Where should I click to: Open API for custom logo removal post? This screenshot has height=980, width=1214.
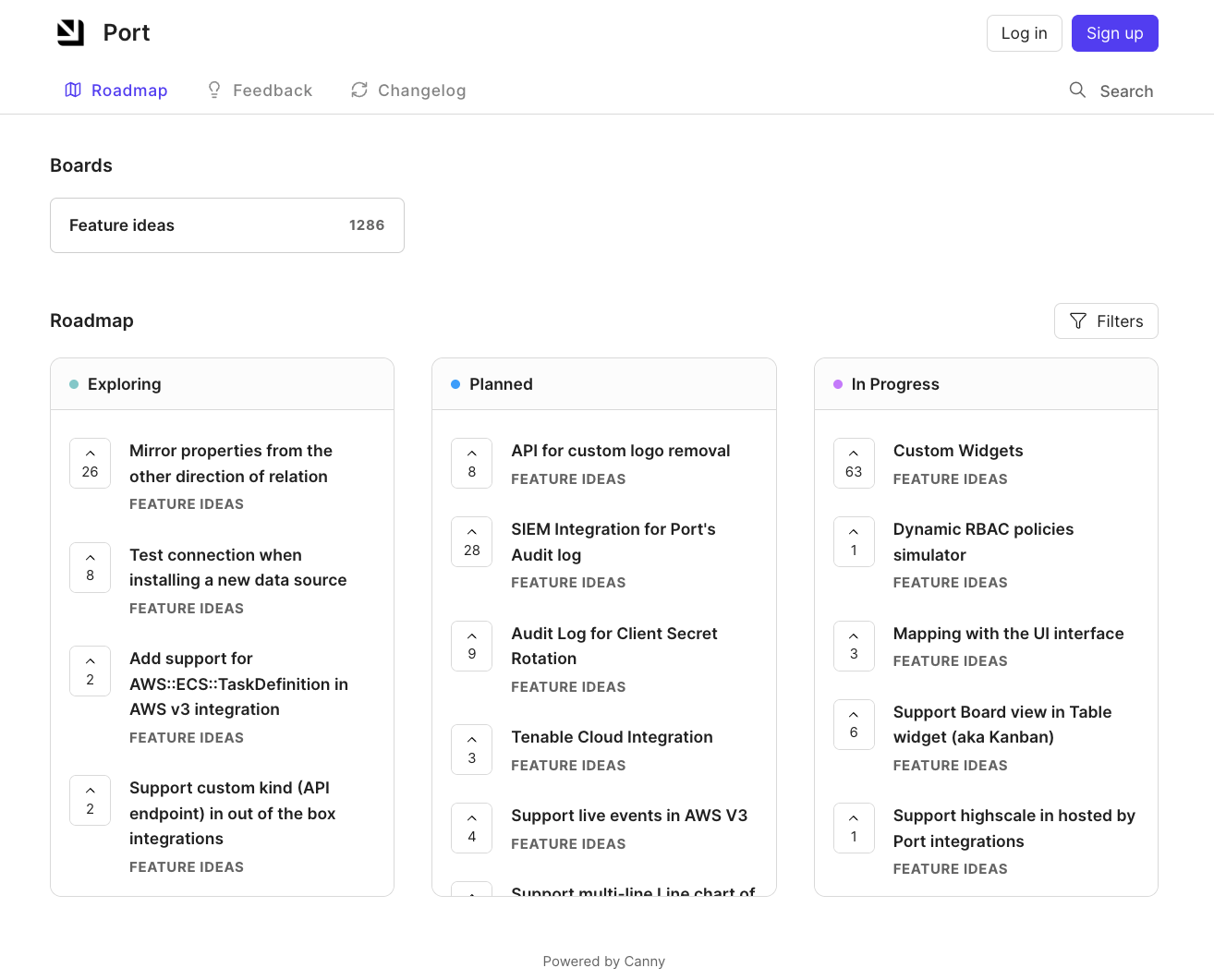621,451
